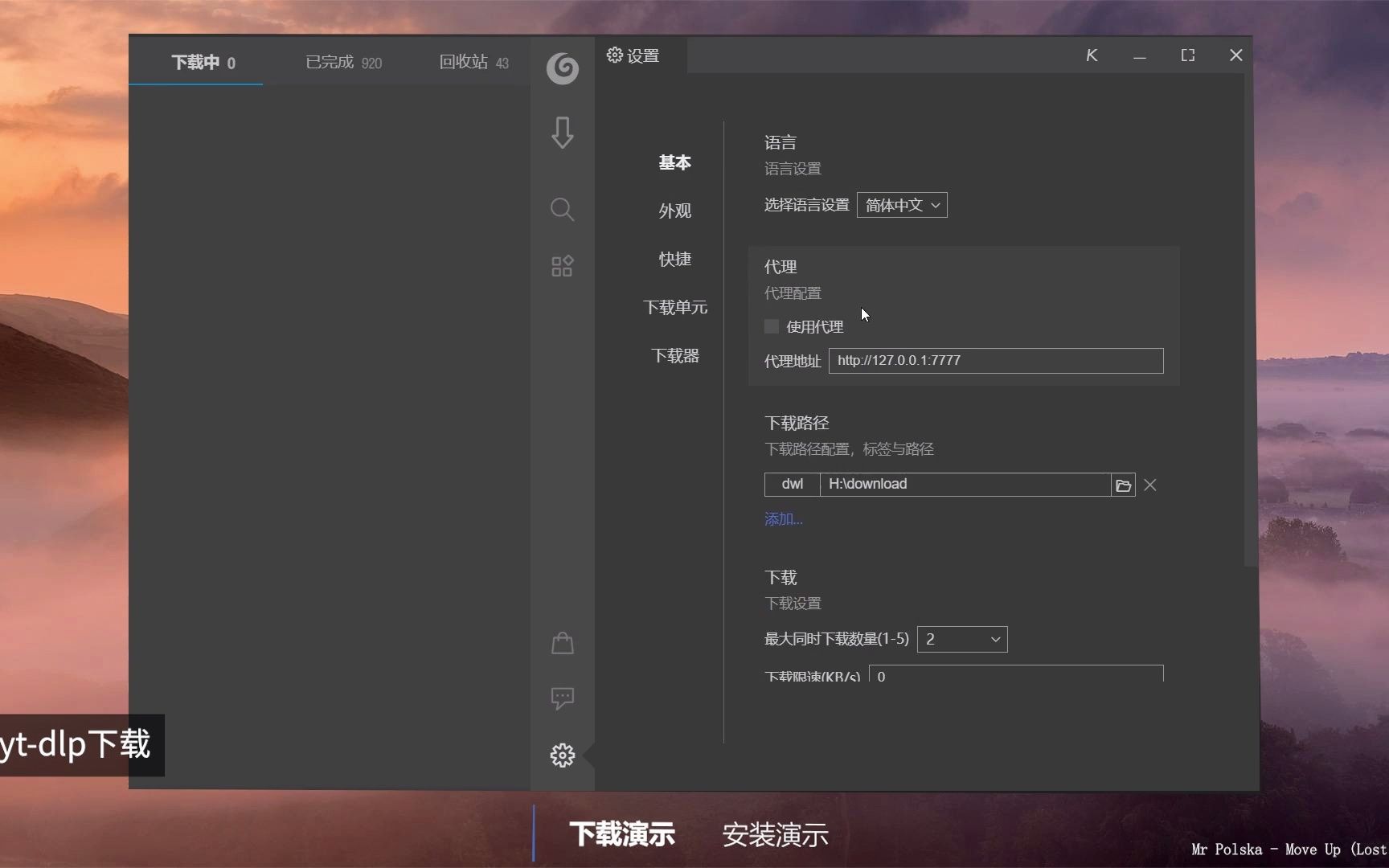Remove the dwl download path entry

[x=1150, y=485]
